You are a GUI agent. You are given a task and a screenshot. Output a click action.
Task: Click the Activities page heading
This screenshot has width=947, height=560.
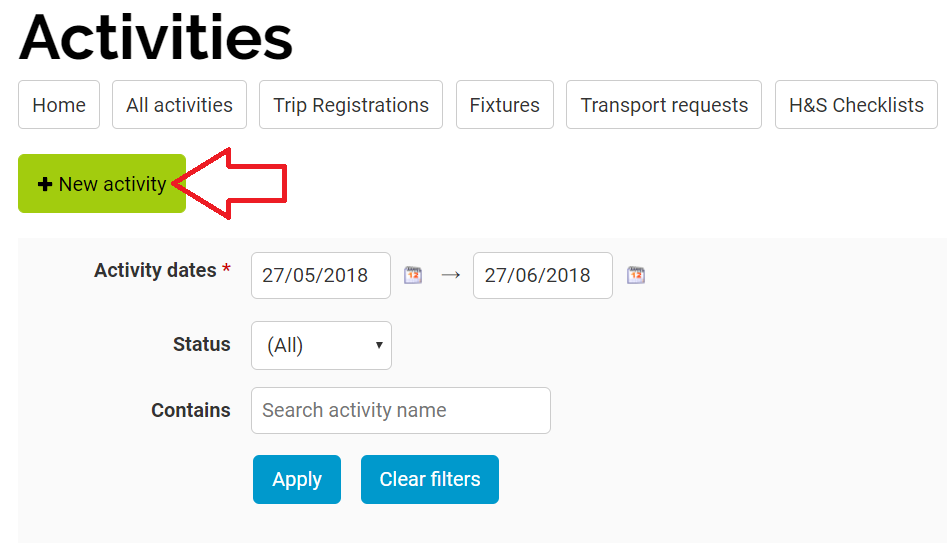[156, 37]
